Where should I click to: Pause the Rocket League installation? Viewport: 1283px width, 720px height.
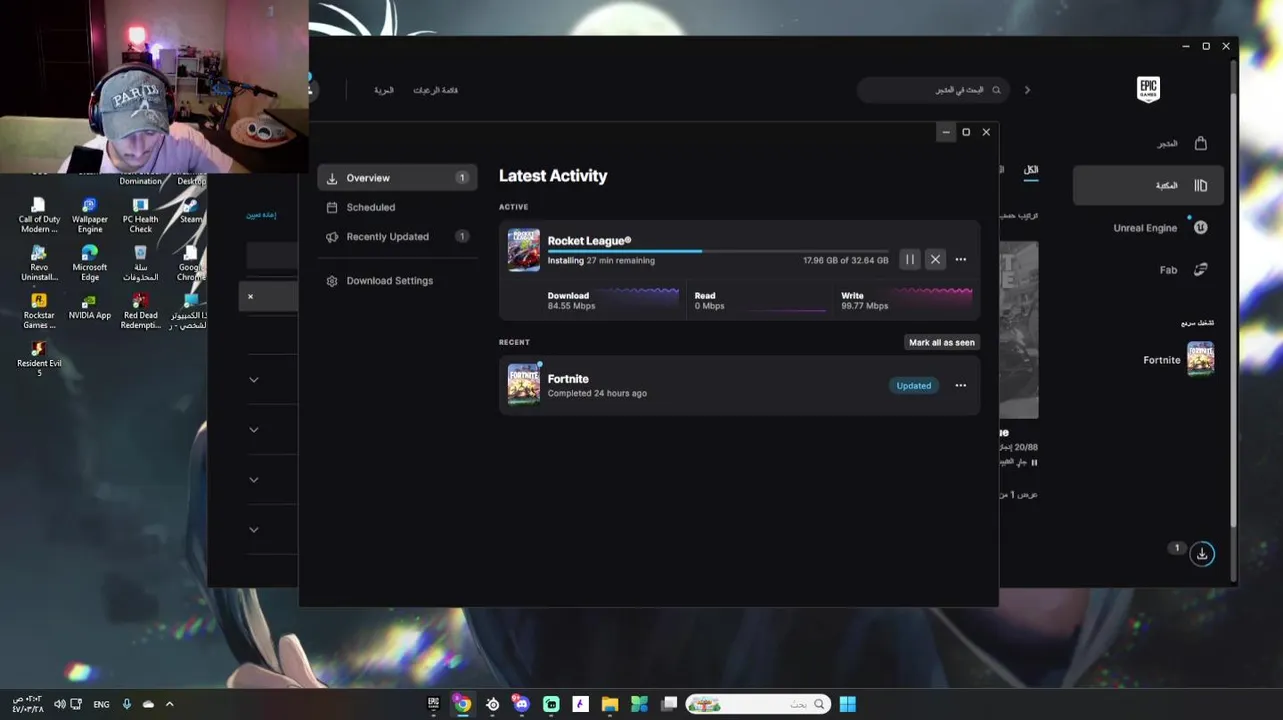(x=910, y=260)
